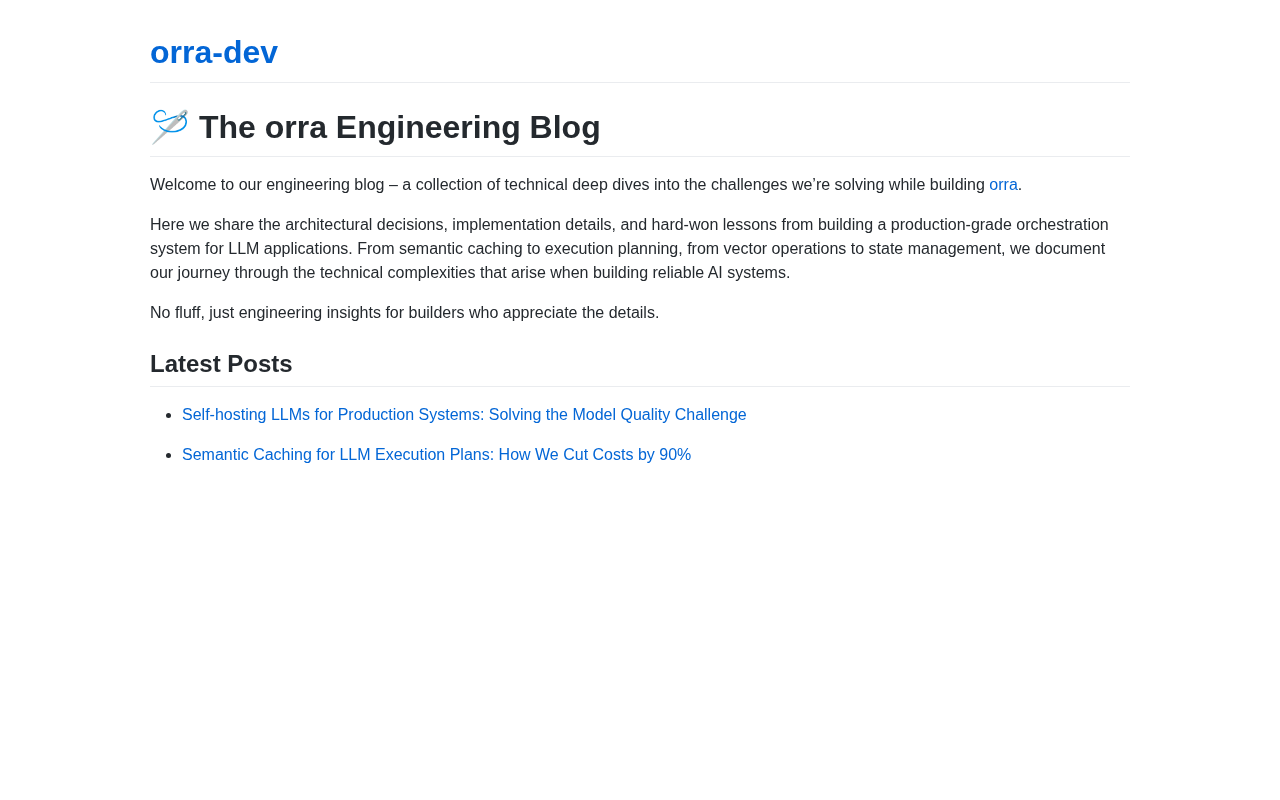Click "Cut Costs by 90%" in the post title
This screenshot has height=800, width=1280.
point(627,455)
